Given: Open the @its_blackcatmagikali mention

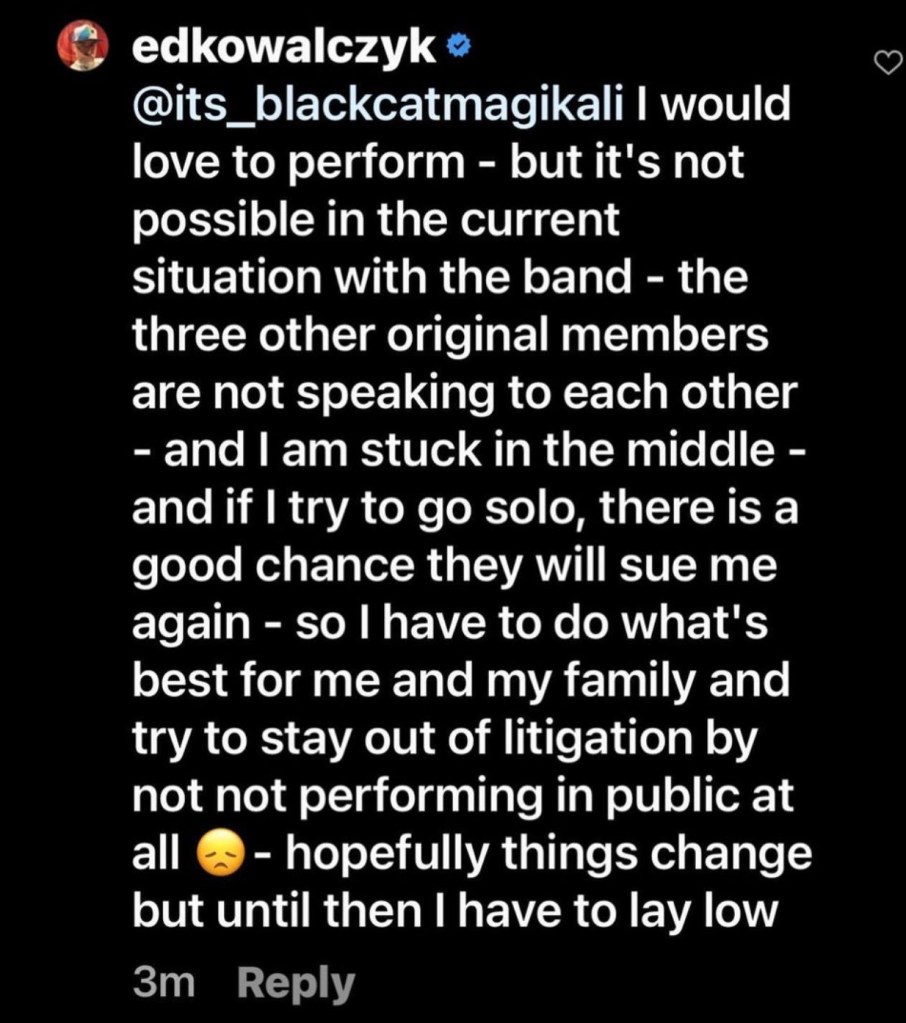Looking at the screenshot, I should tap(377, 104).
